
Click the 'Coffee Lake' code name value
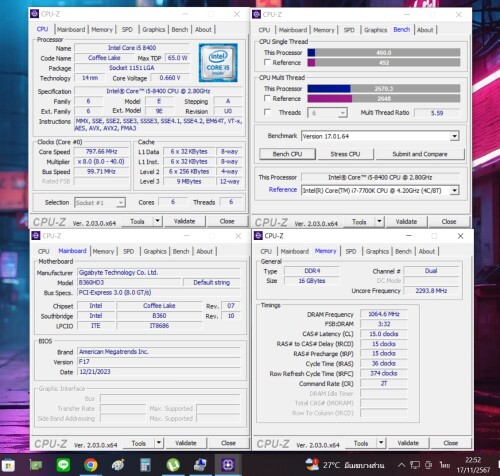[x=104, y=58]
